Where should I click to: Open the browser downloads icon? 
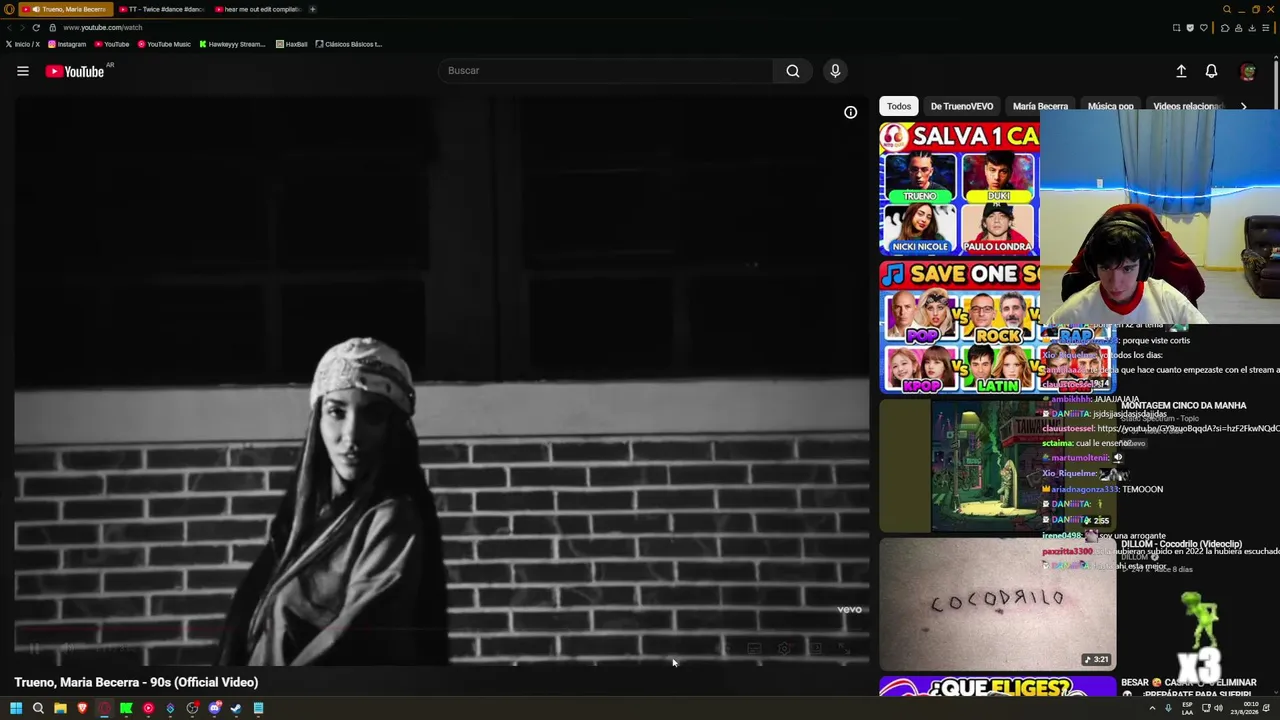(1252, 28)
